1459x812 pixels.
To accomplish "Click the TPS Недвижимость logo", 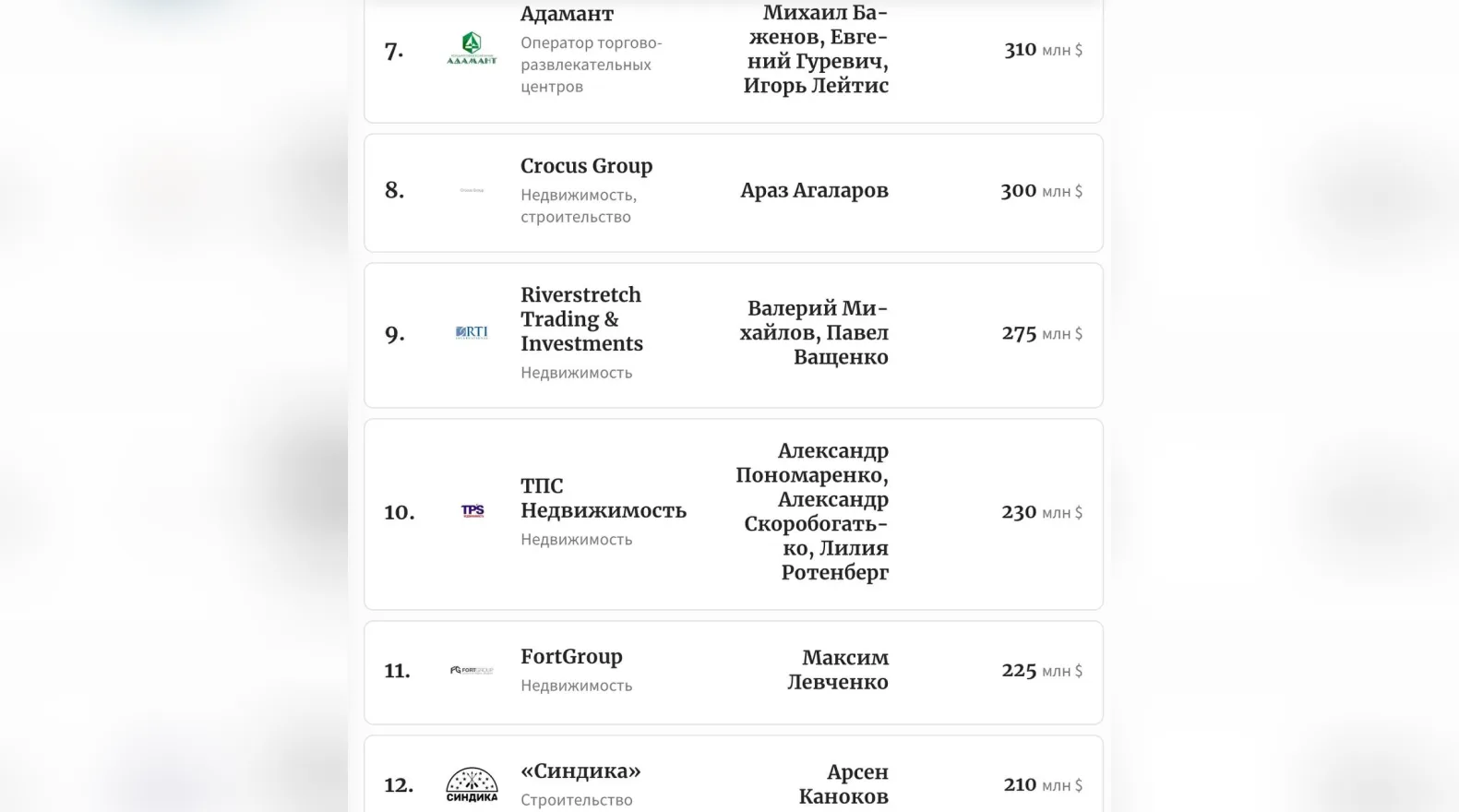I will click(x=472, y=511).
